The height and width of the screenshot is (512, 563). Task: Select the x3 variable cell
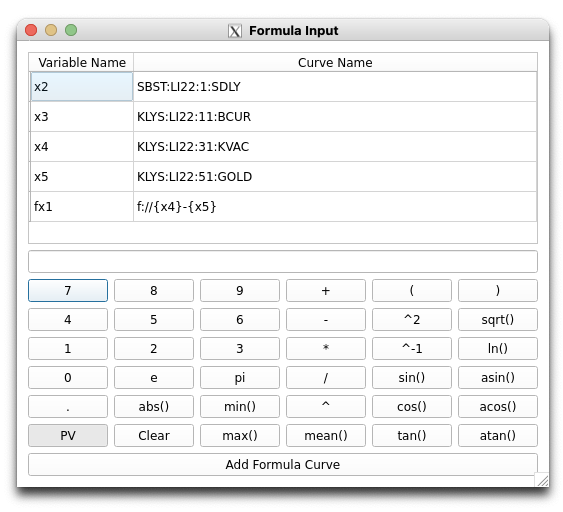pyautogui.click(x=82, y=117)
